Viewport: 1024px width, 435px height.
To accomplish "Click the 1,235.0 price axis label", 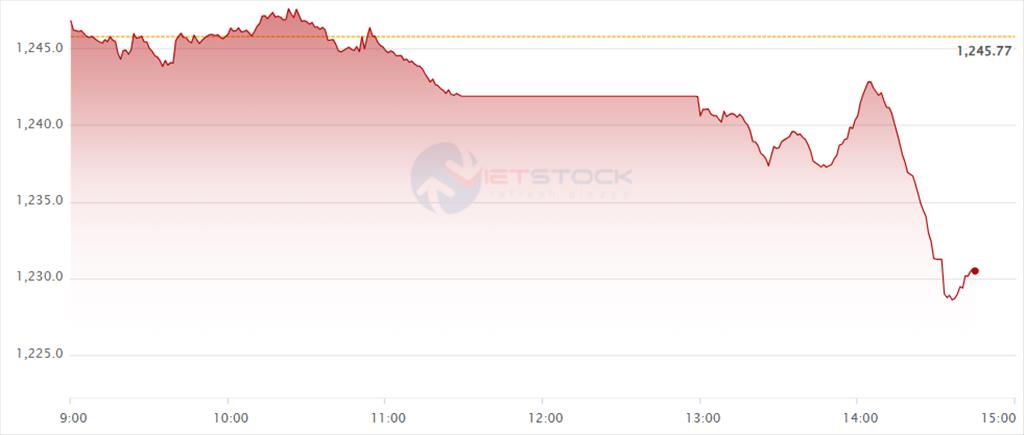I will pos(40,201).
